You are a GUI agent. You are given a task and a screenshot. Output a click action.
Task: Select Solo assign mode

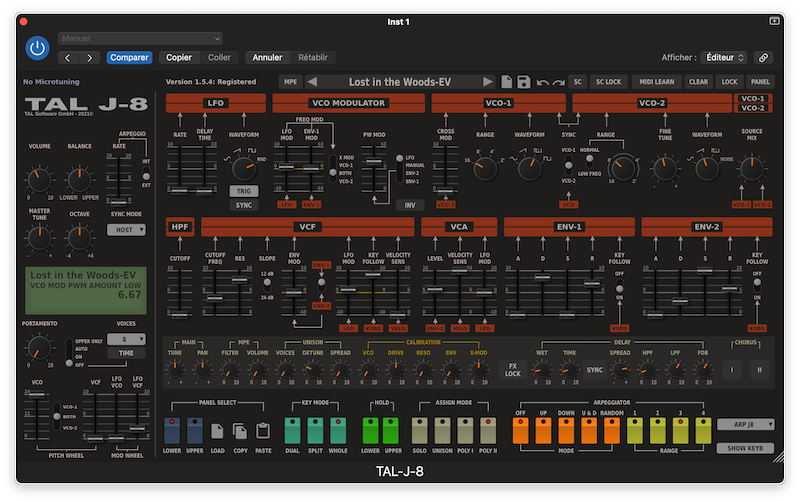tap(419, 431)
